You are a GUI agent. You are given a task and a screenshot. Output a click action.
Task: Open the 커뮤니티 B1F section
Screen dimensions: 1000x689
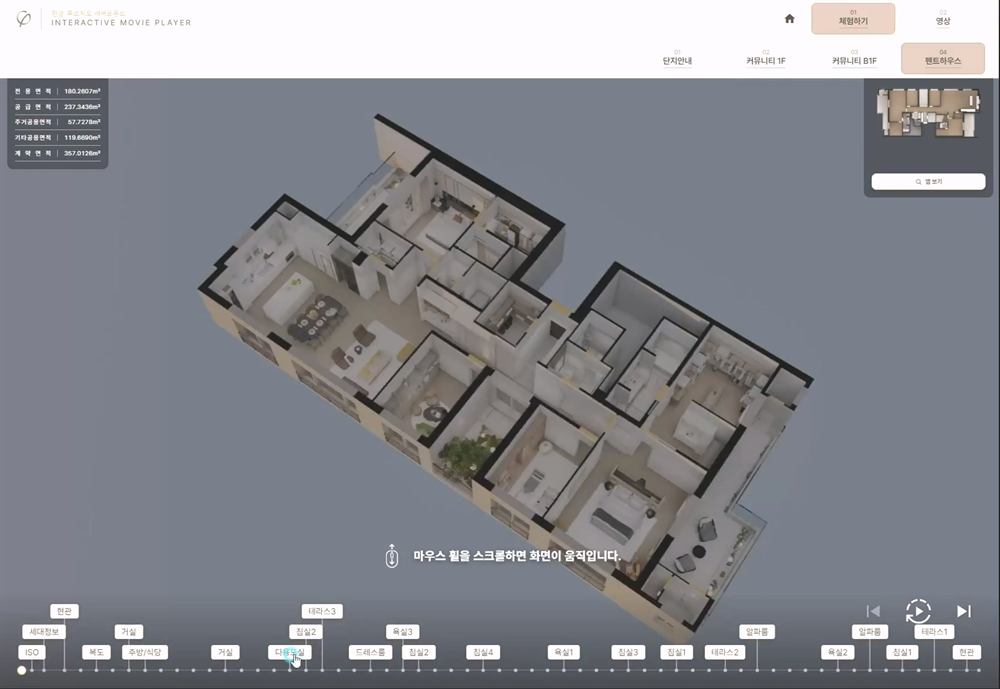pyautogui.click(x=855, y=59)
